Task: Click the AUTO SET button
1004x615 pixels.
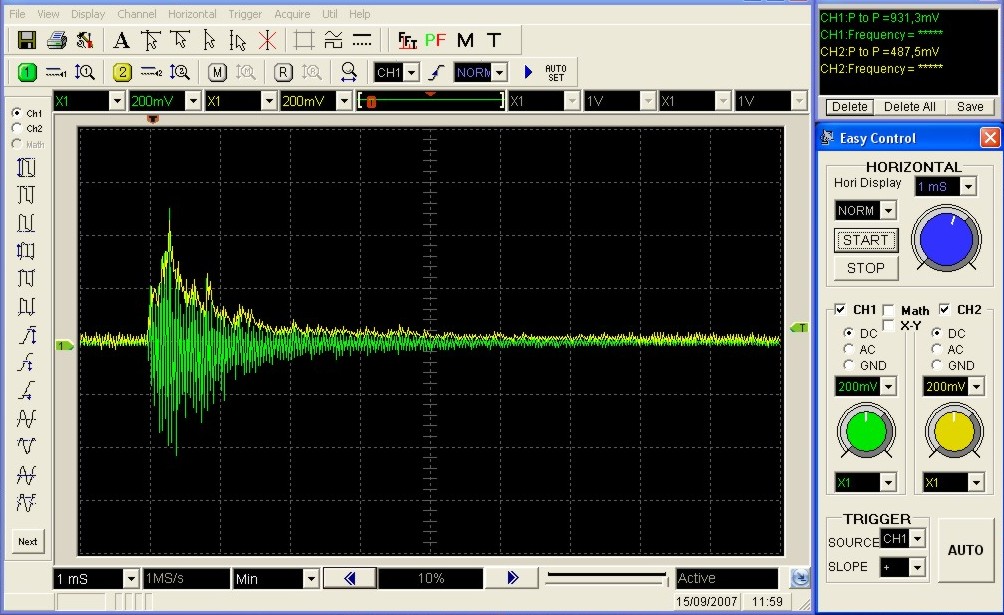Action: pos(556,72)
